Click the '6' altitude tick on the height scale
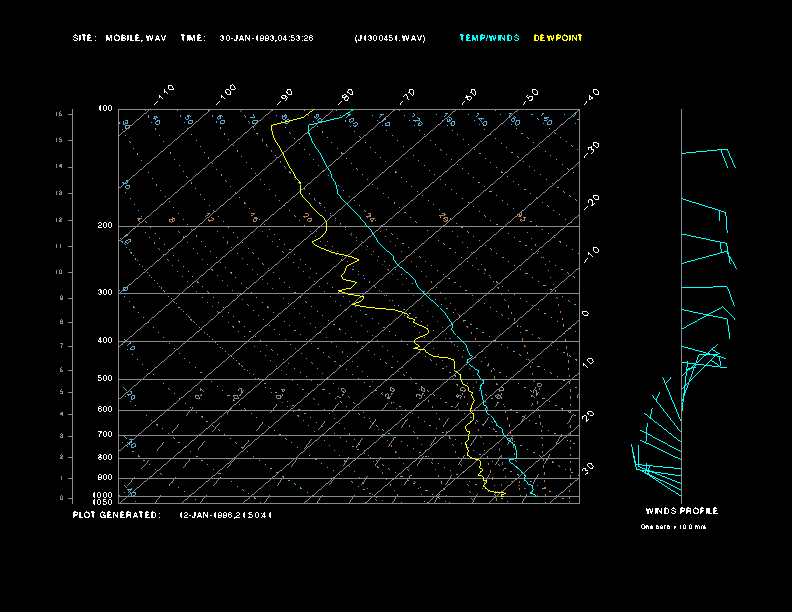This screenshot has height=612, width=792. coord(62,370)
